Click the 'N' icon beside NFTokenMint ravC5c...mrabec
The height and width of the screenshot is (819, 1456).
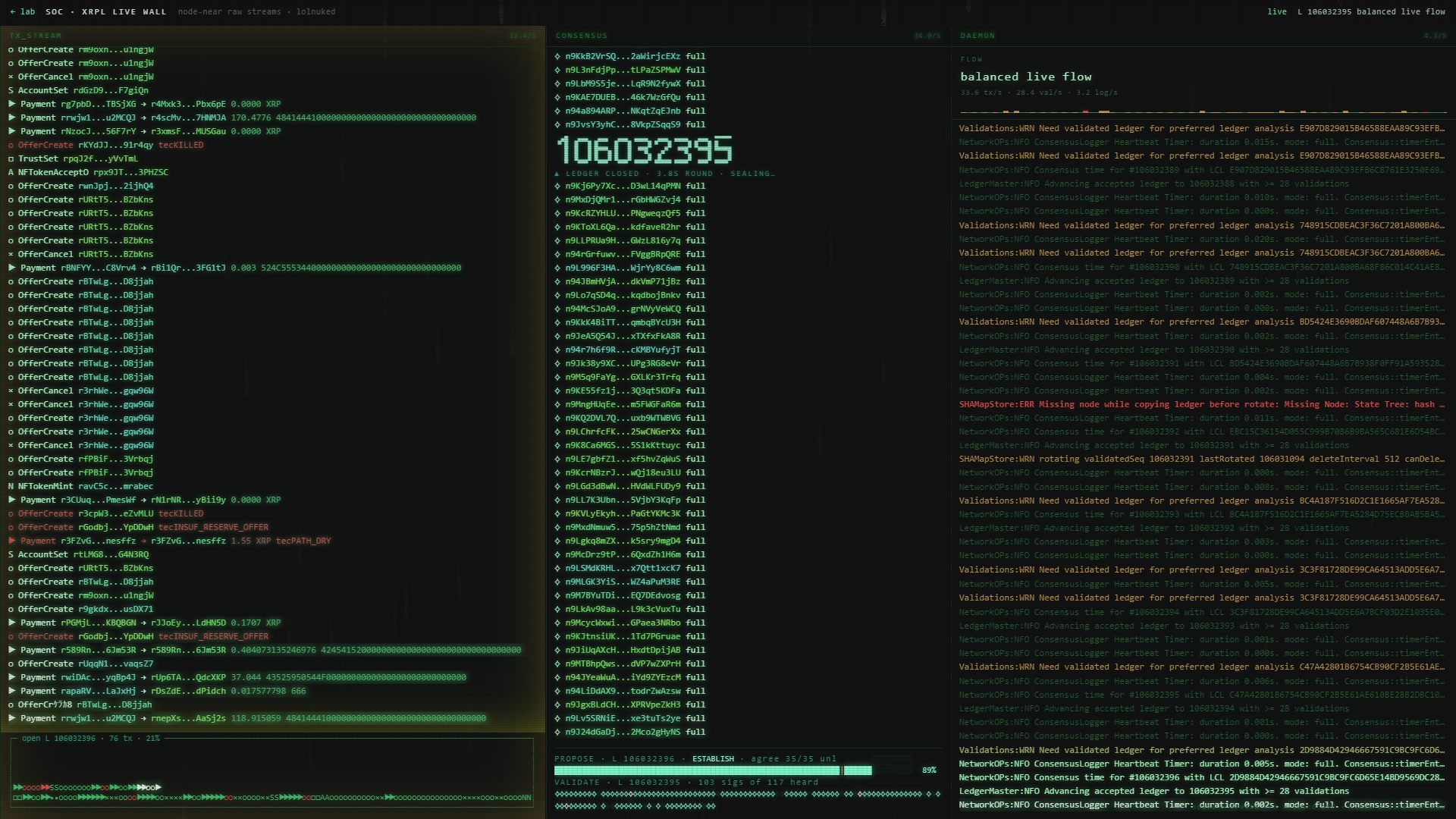[11, 486]
